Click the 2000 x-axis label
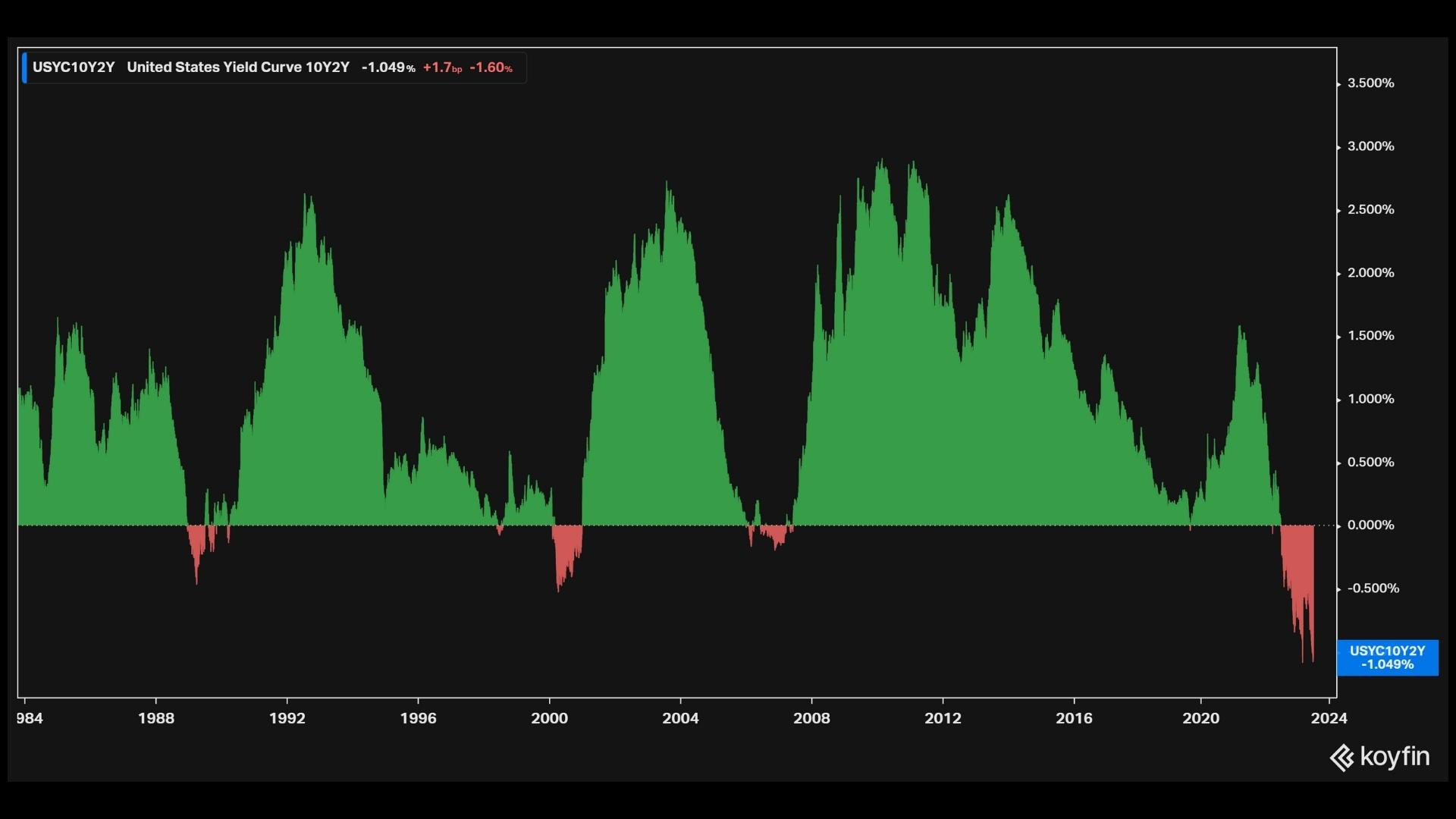This screenshot has width=1456, height=819. point(549,718)
